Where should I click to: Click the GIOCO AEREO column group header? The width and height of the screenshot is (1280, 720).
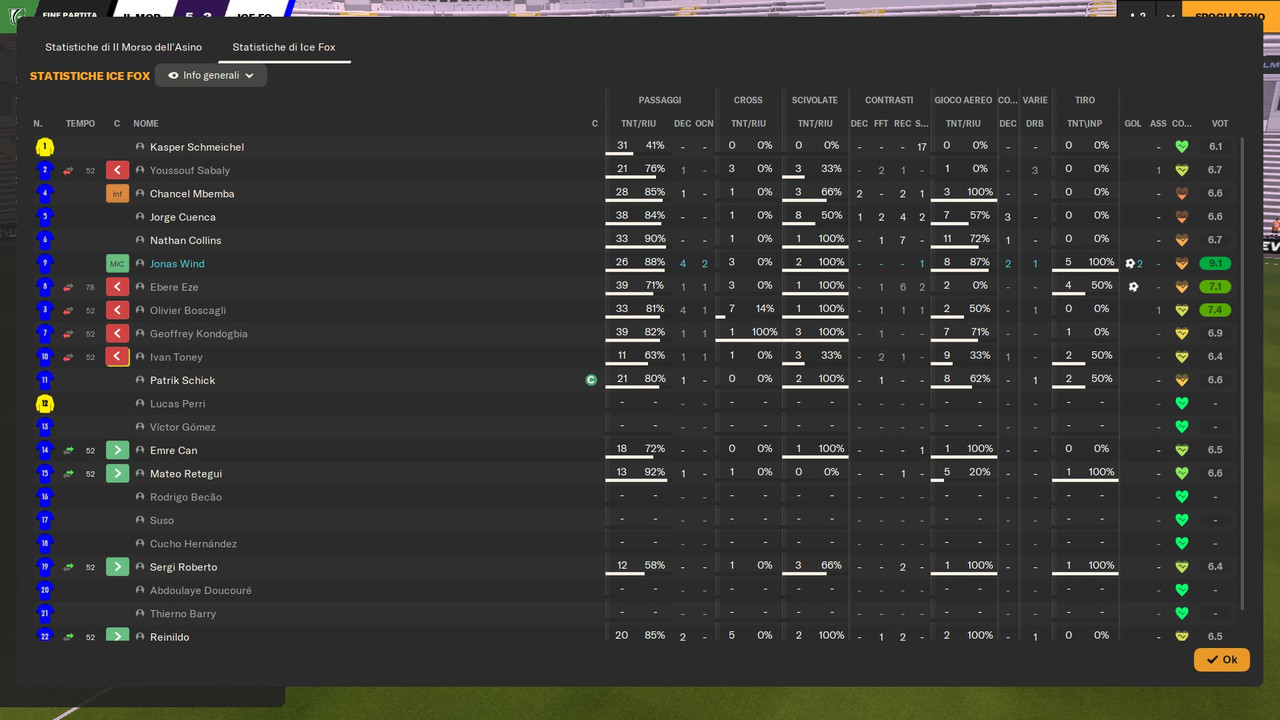[x=963, y=100]
